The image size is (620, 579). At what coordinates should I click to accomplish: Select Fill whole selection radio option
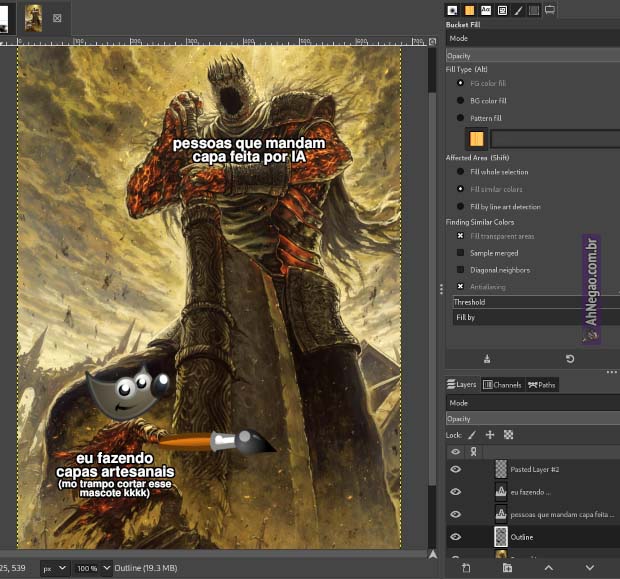click(460, 172)
